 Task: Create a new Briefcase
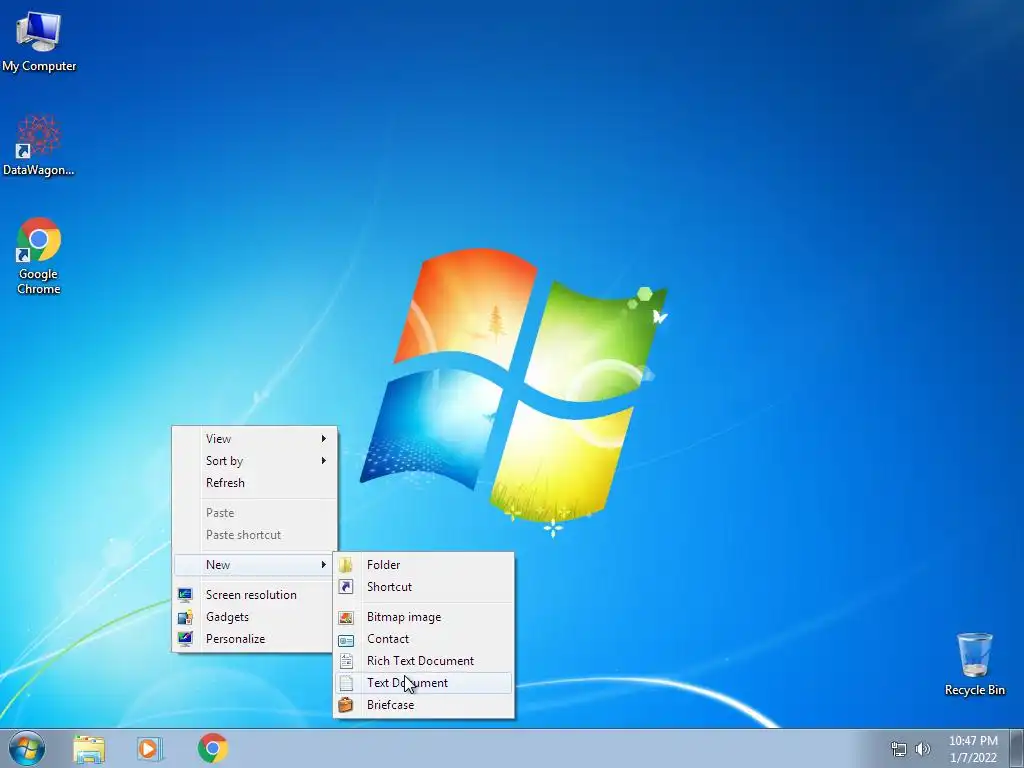424,705
